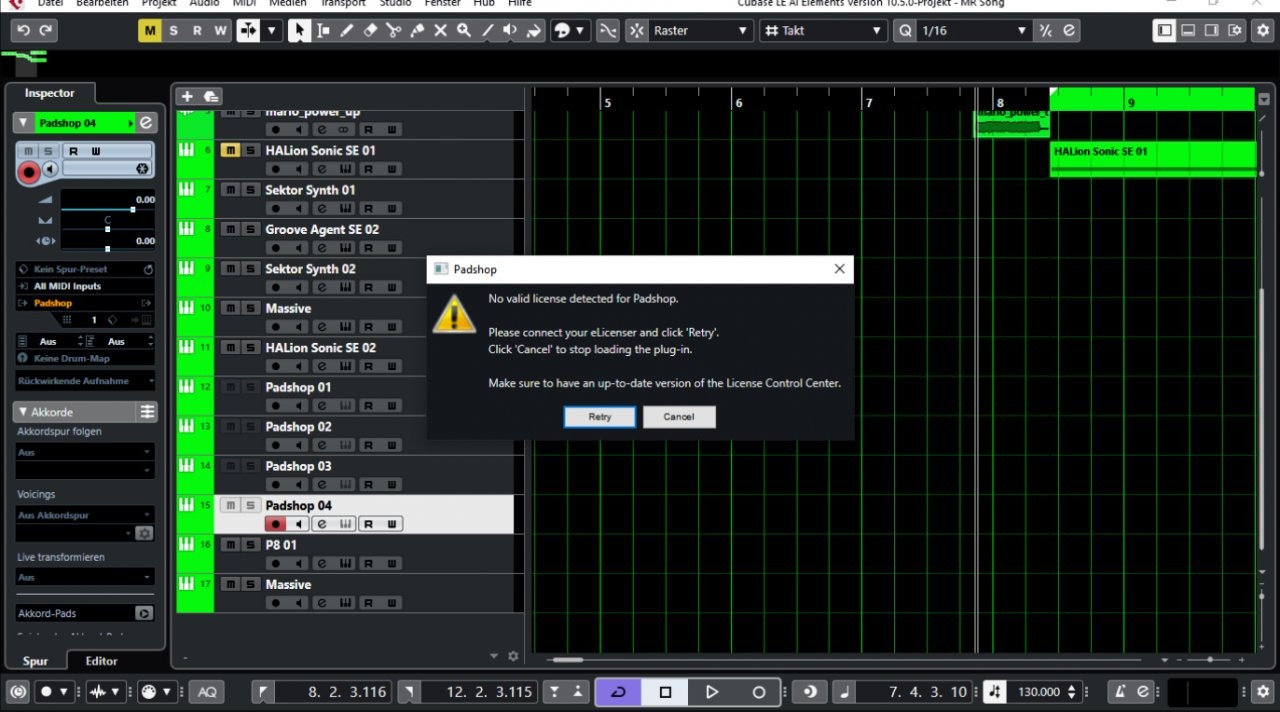The image size is (1280, 712).
Task: Select HALion Sonic SE 01 event in timeline
Action: click(x=1152, y=159)
